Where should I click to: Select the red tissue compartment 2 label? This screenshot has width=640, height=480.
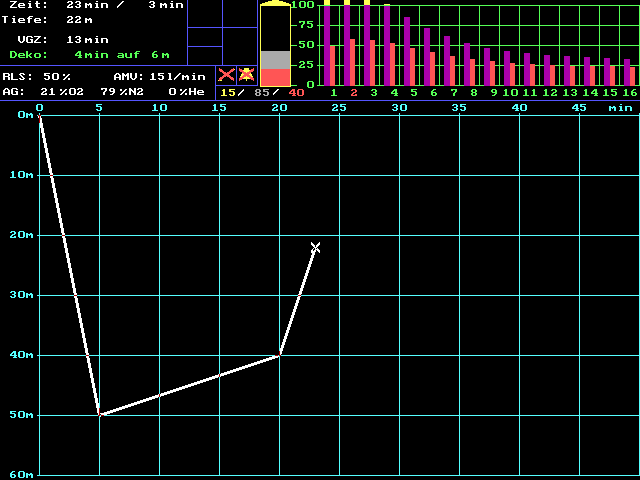pyautogui.click(x=353, y=92)
